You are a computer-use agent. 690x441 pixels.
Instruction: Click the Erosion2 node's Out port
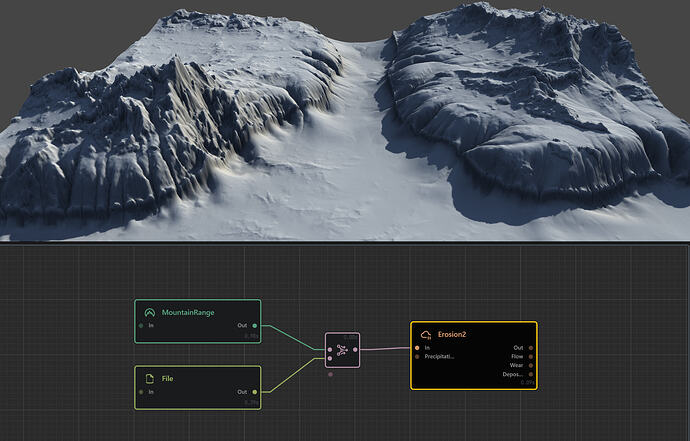click(x=531, y=348)
